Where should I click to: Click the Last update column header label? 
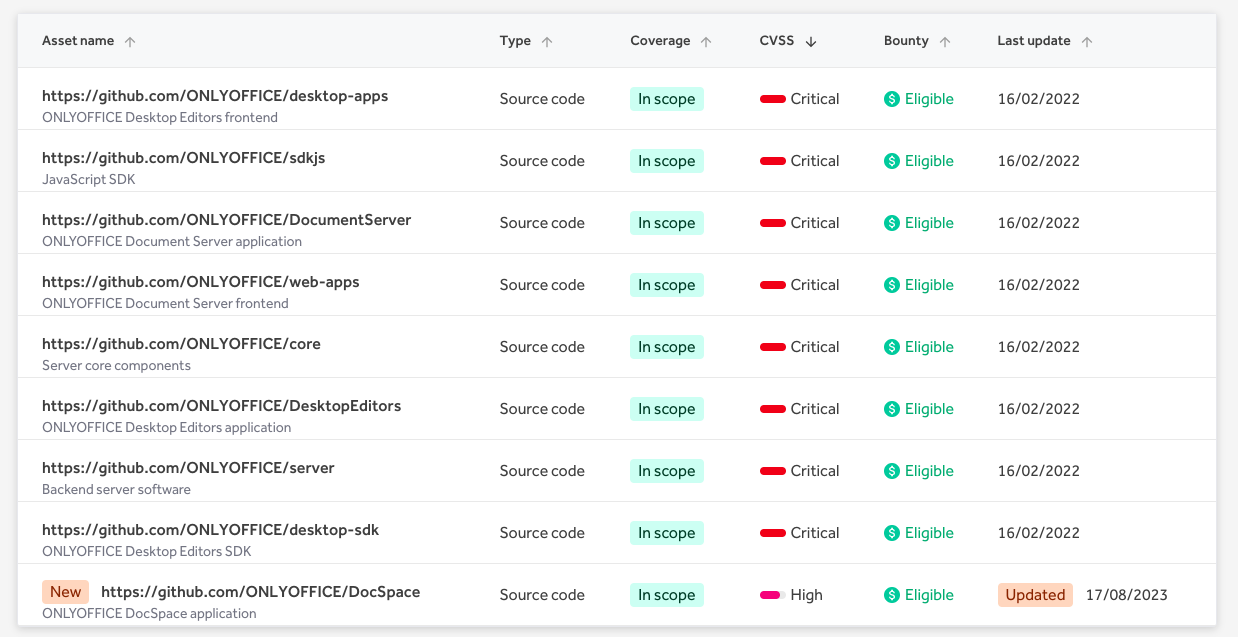(1034, 41)
